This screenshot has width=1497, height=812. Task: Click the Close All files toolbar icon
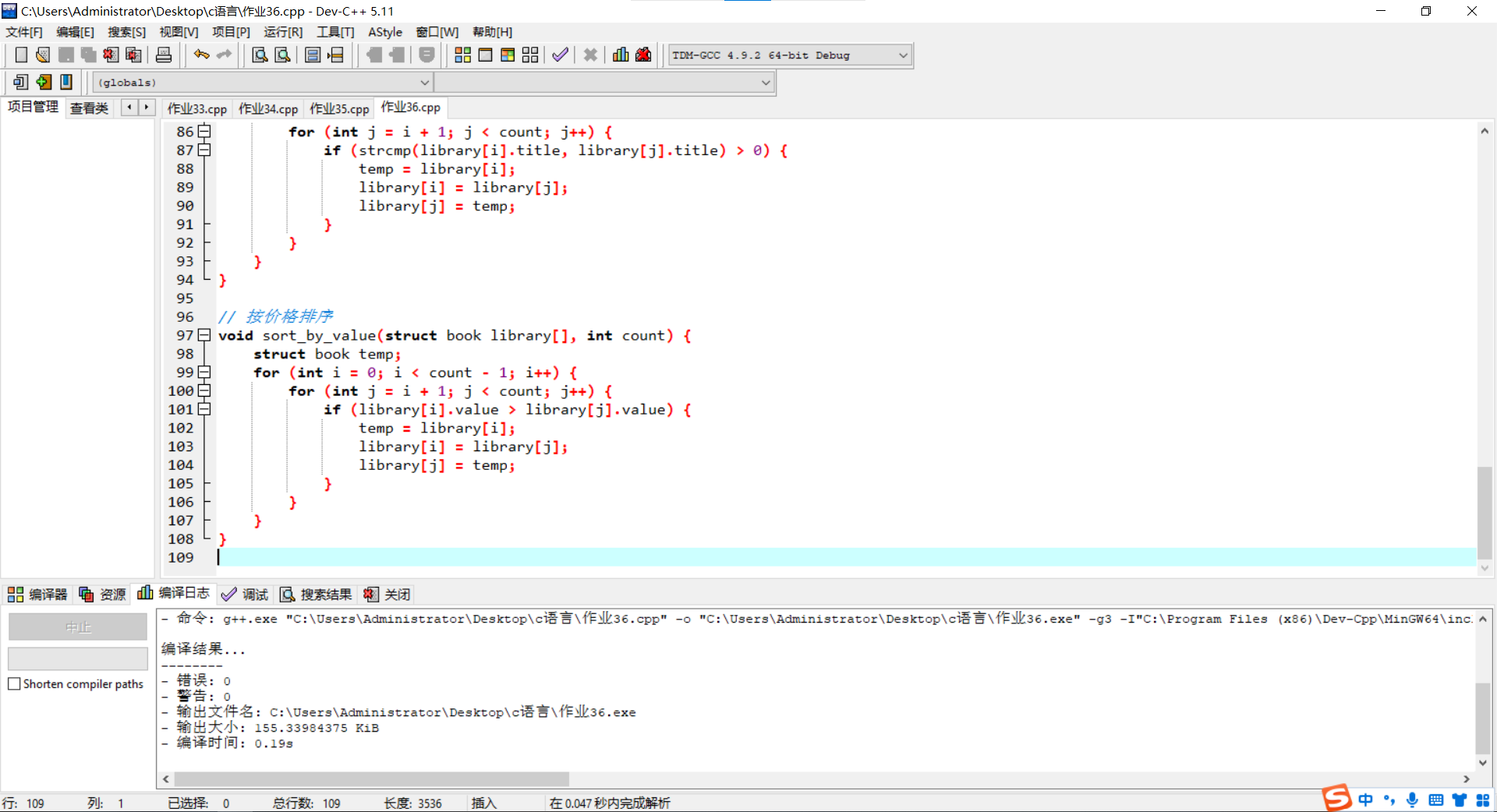coord(133,55)
